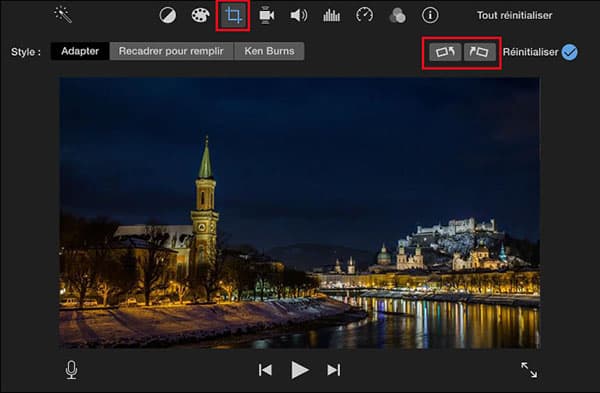The image size is (600, 393).
Task: Select the crop tool icon
Action: click(x=233, y=15)
